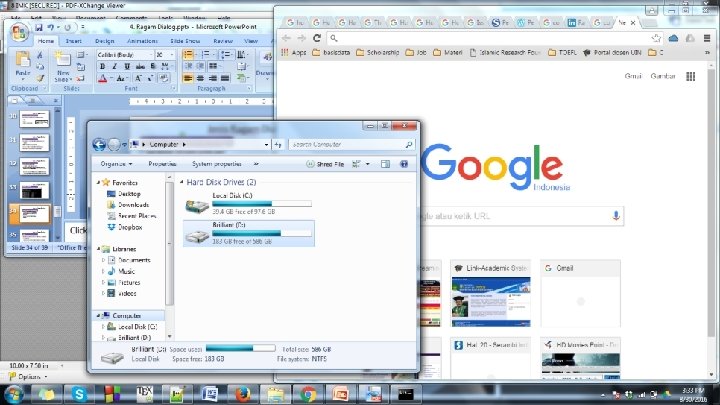Apply bold formatting in PowerPoint
The height and width of the screenshot is (405, 720).
(102, 67)
